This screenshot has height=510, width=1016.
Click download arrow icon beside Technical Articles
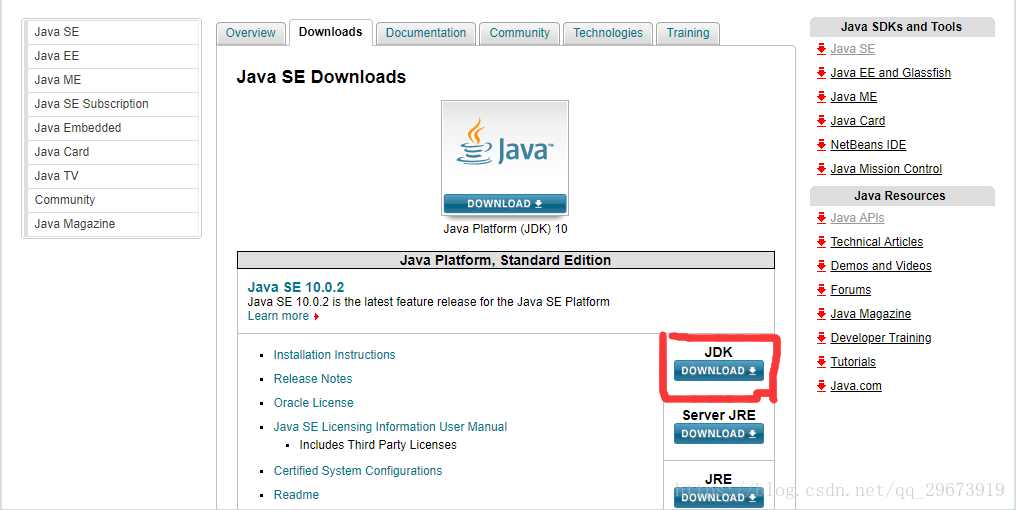pyautogui.click(x=822, y=242)
